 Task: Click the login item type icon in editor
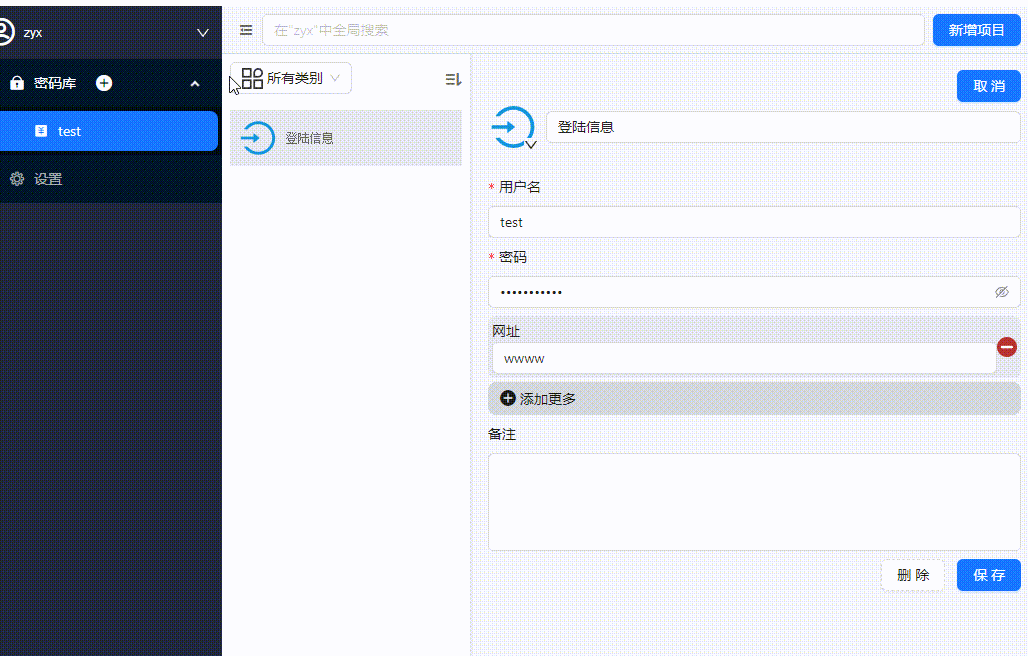(513, 128)
